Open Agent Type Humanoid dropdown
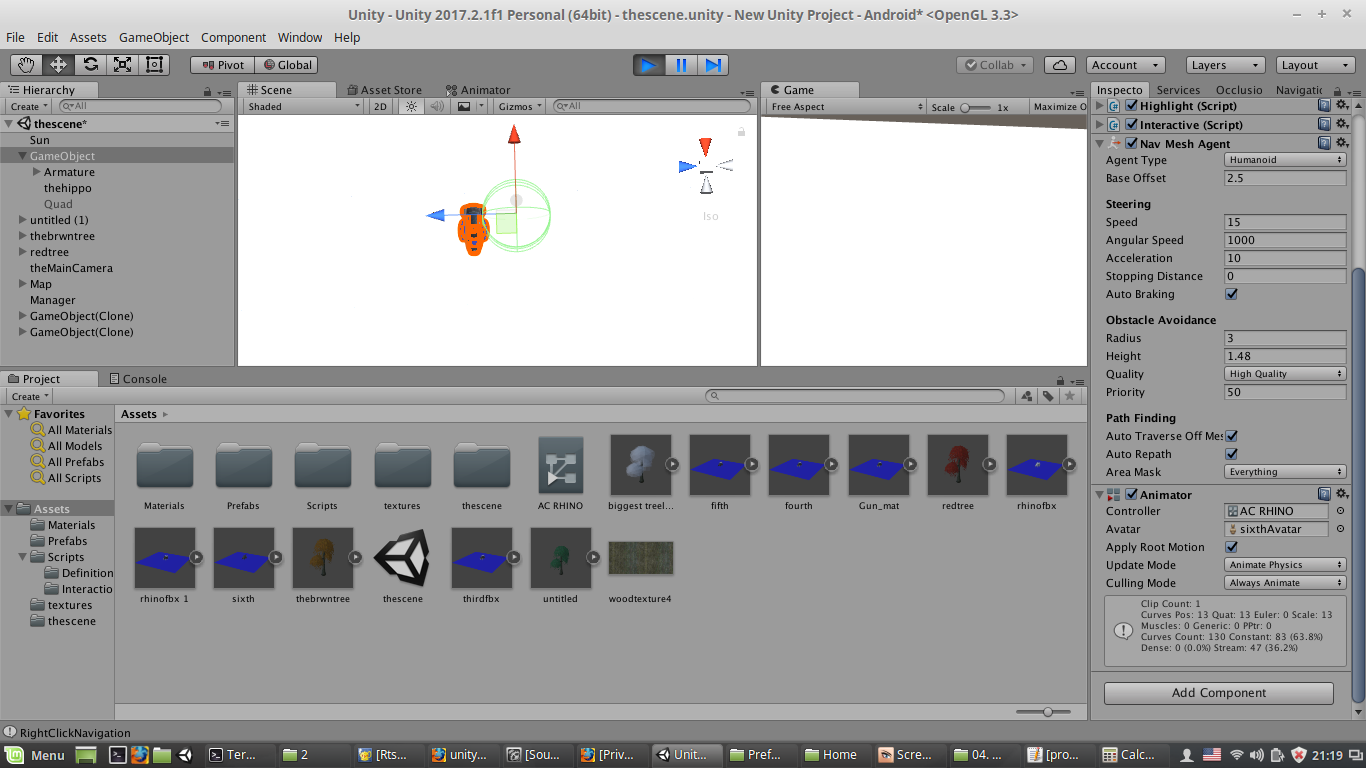 1285,160
